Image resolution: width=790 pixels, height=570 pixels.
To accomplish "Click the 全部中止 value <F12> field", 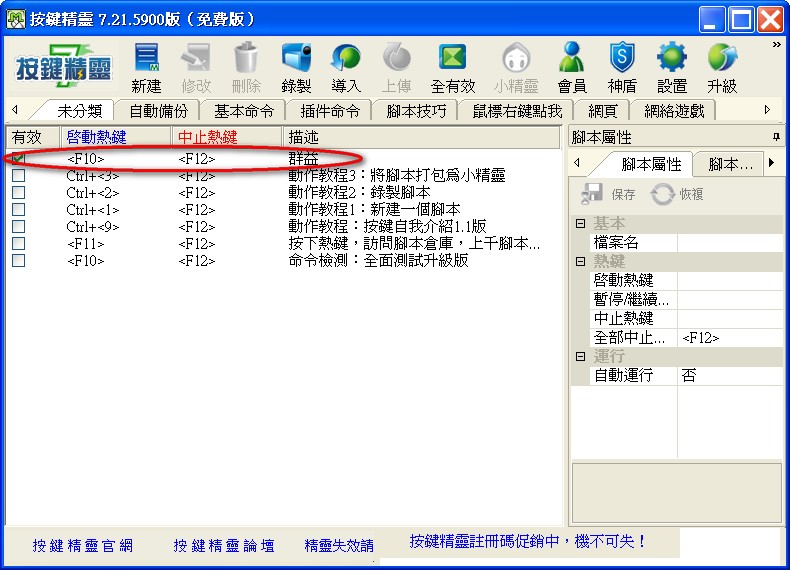I will 730,338.
